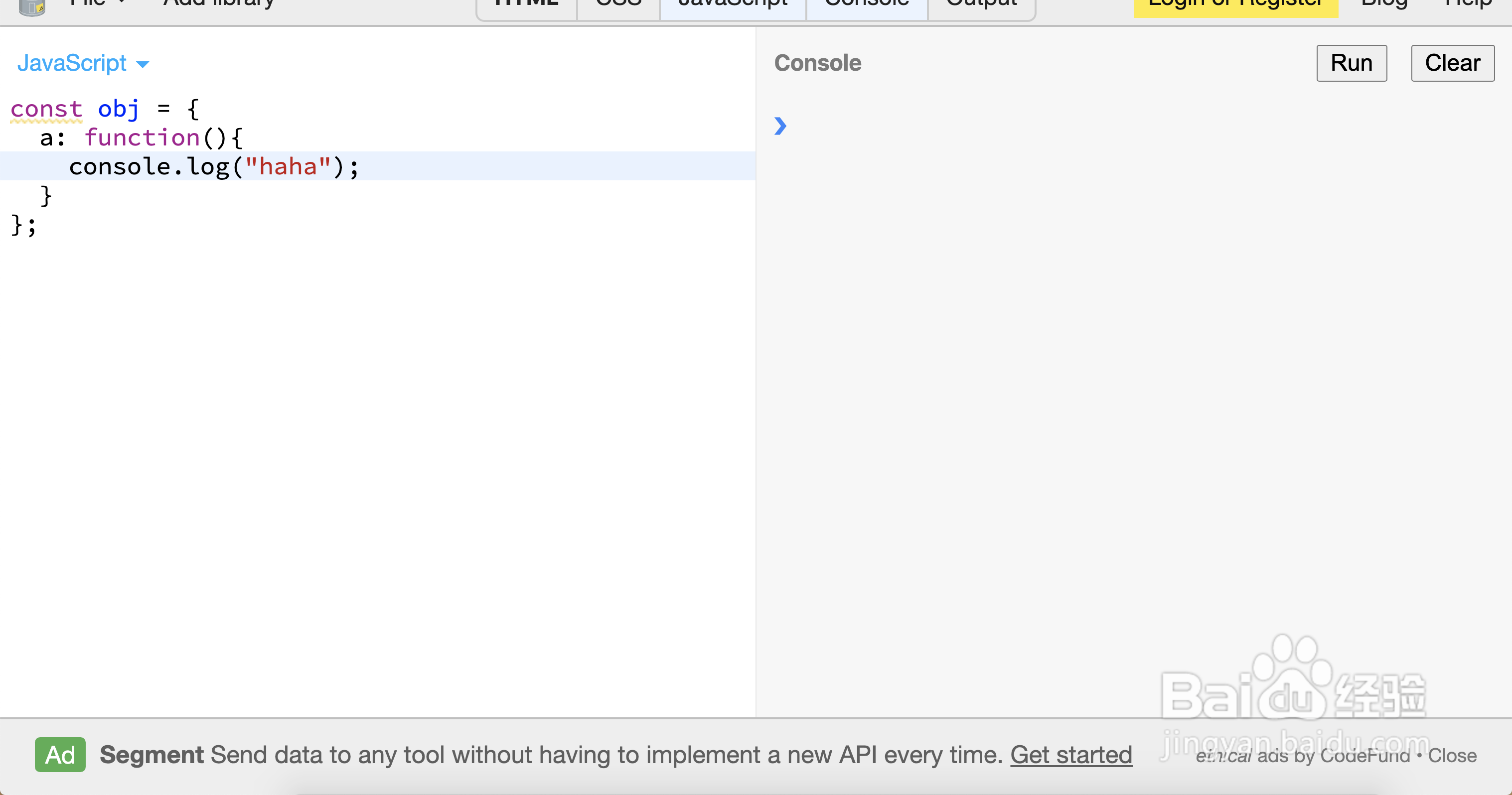Click the blue console prompt chevron

click(x=780, y=126)
